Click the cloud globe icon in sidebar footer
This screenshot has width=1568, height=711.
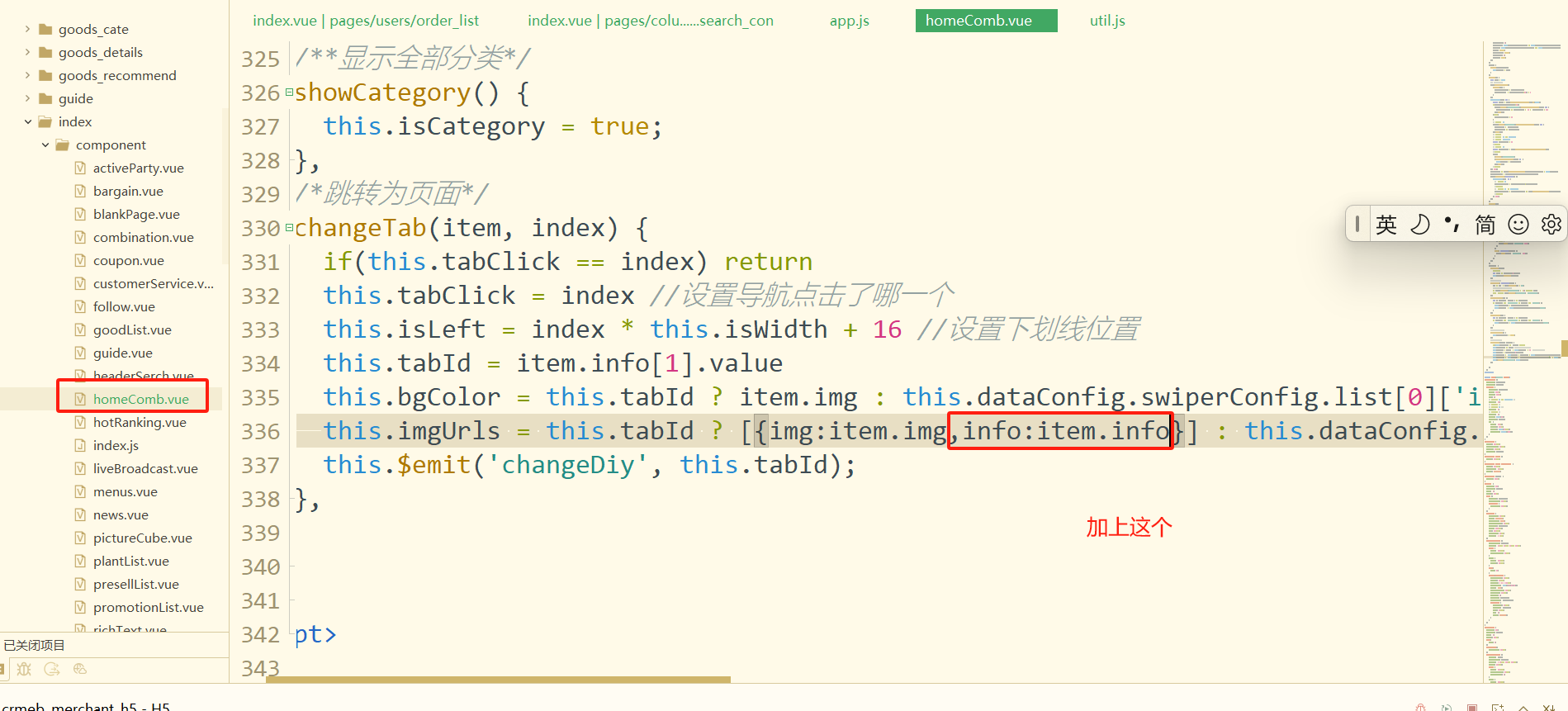tap(80, 669)
